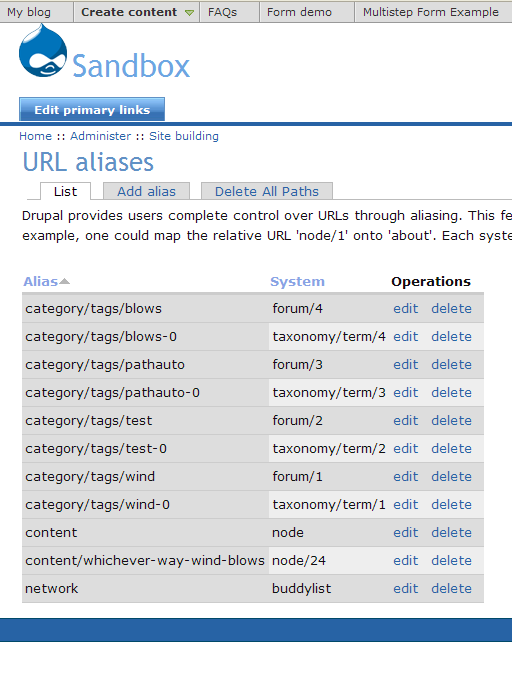Select the List tab
This screenshot has height=675, width=512.
[x=65, y=191]
